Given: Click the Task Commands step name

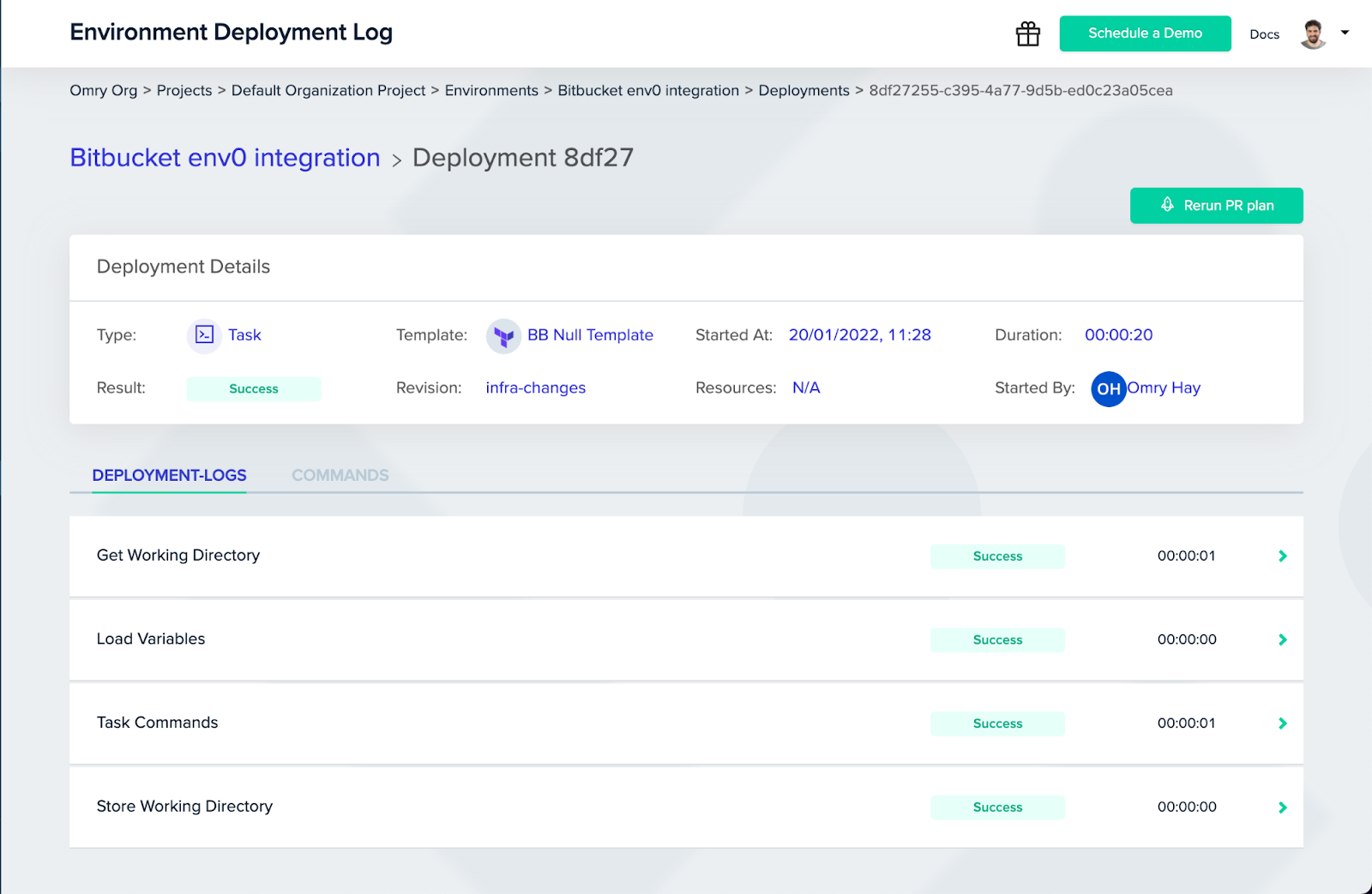Looking at the screenshot, I should [x=157, y=723].
